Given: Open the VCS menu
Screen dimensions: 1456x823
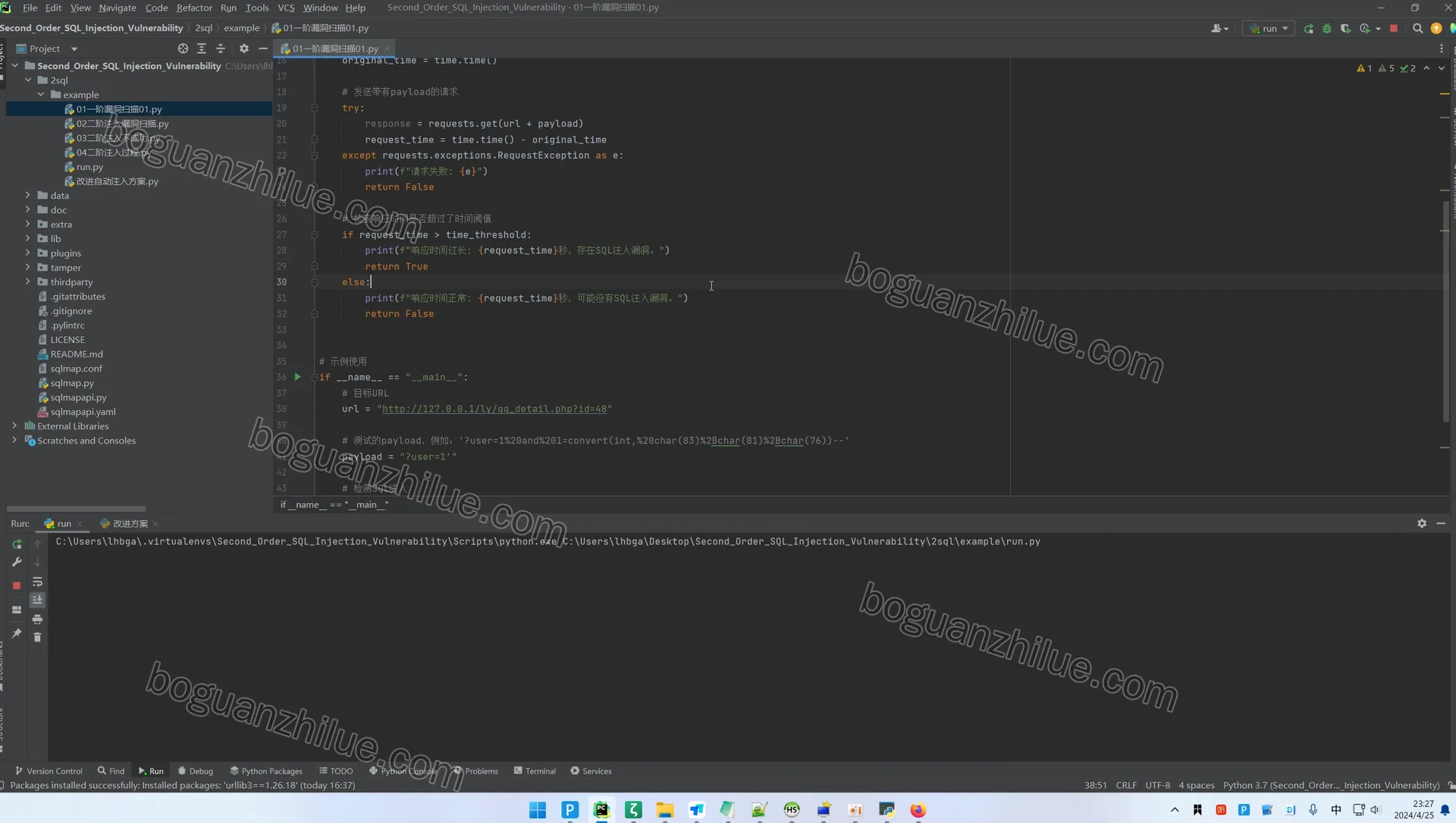Looking at the screenshot, I should (286, 8).
